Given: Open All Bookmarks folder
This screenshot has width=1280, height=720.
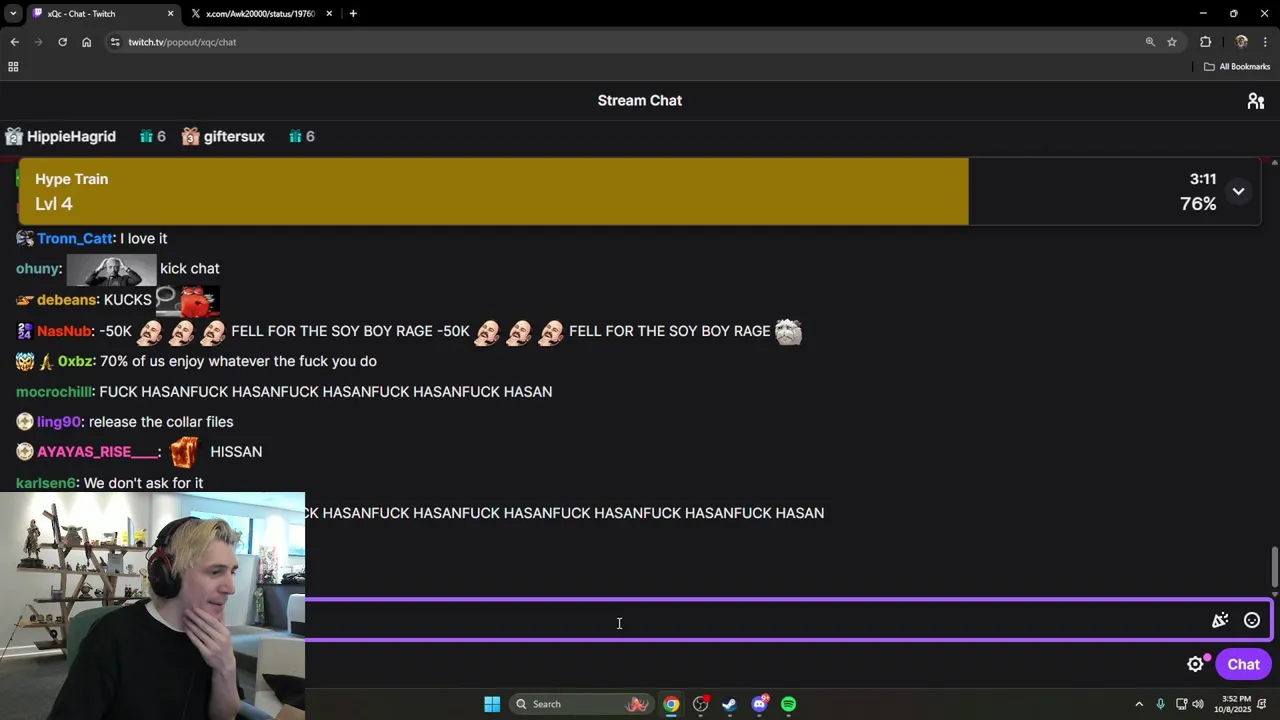Looking at the screenshot, I should (x=1237, y=67).
